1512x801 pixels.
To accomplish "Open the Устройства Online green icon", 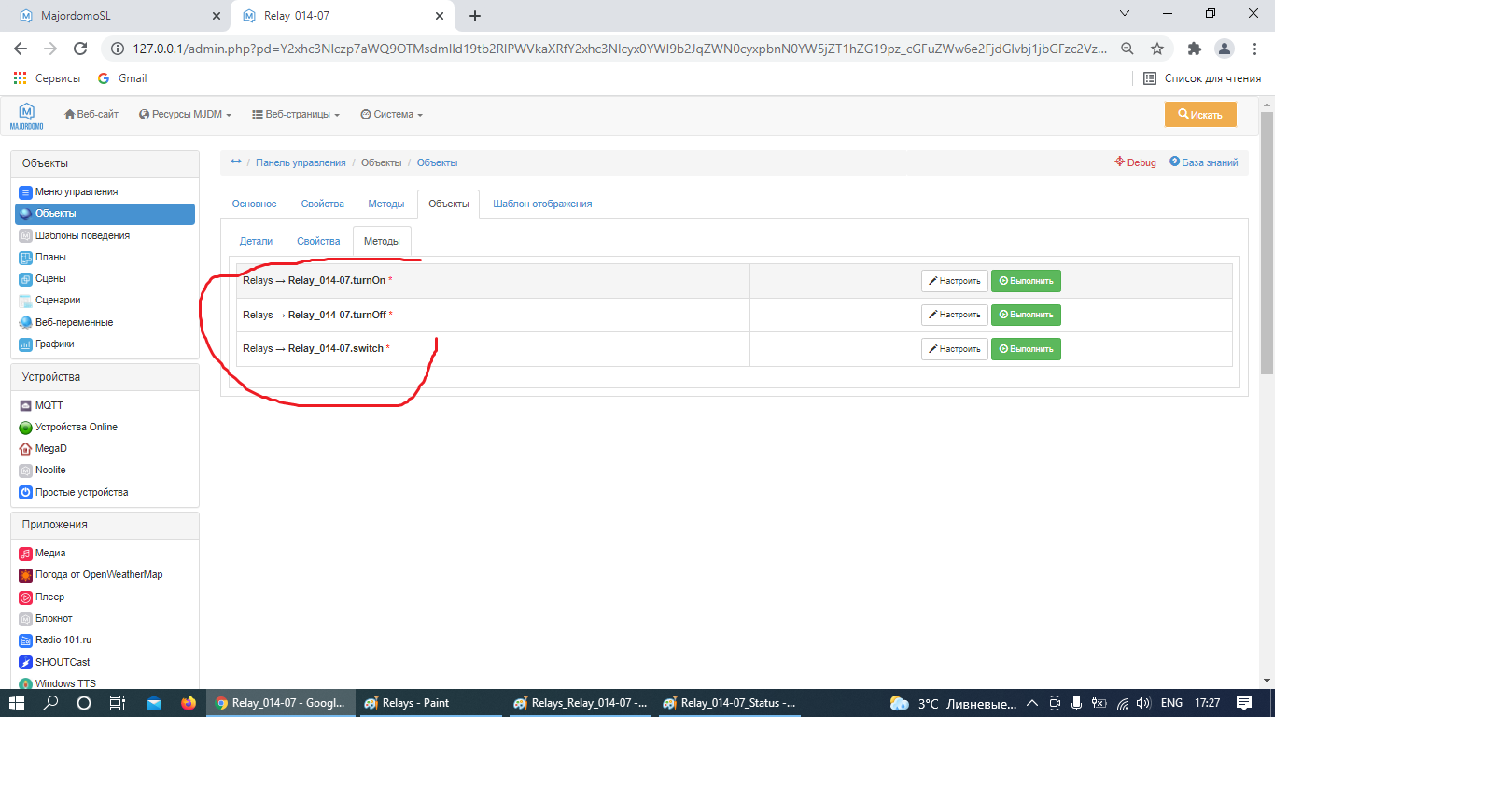I will click(x=25, y=428).
